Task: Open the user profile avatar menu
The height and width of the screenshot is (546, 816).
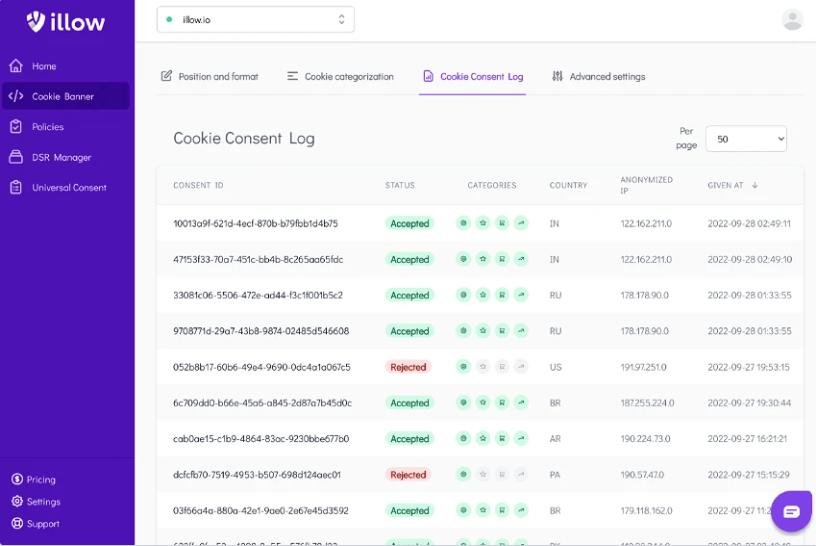Action: pos(792,20)
